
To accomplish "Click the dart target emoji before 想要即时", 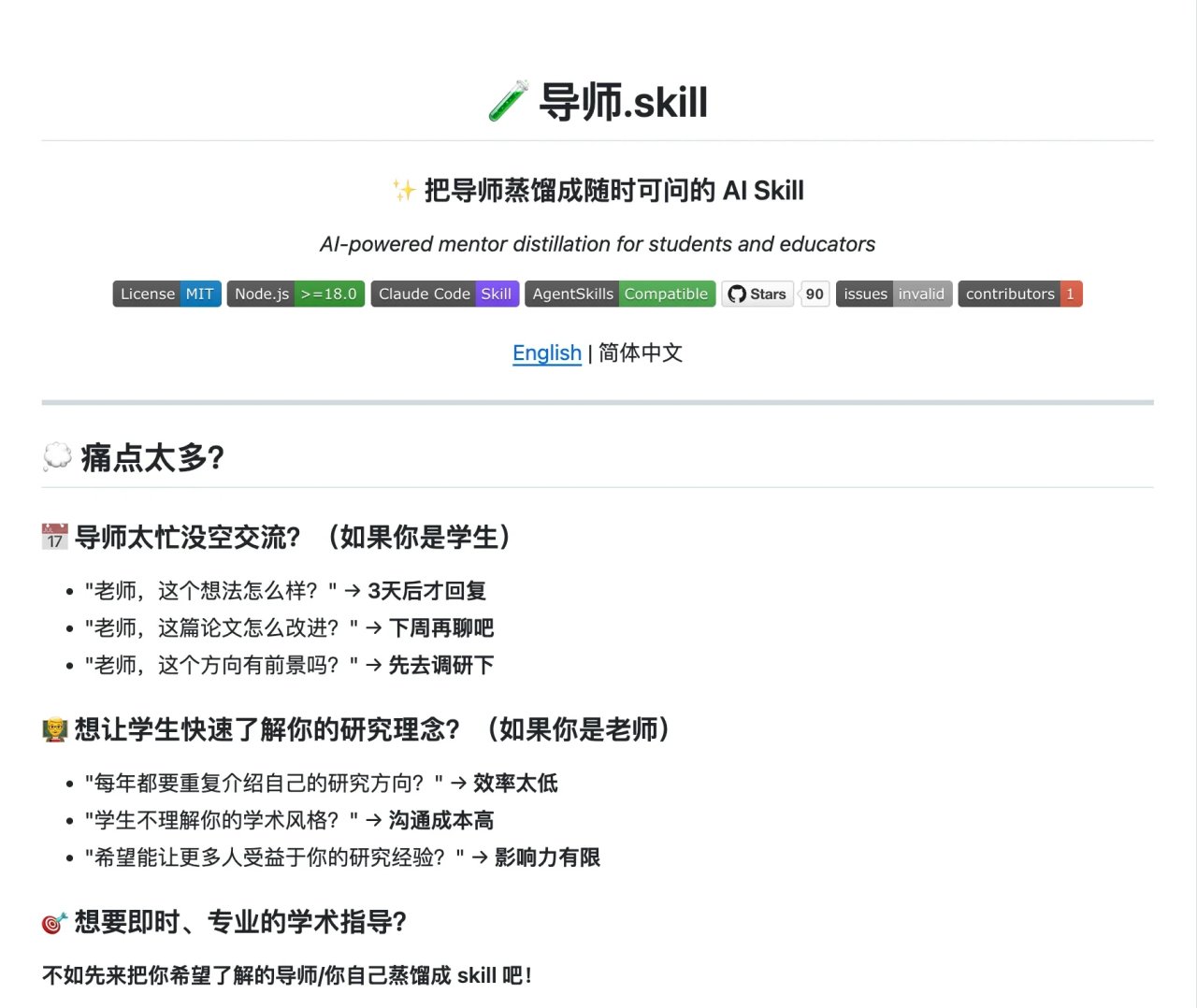I will pos(55,922).
